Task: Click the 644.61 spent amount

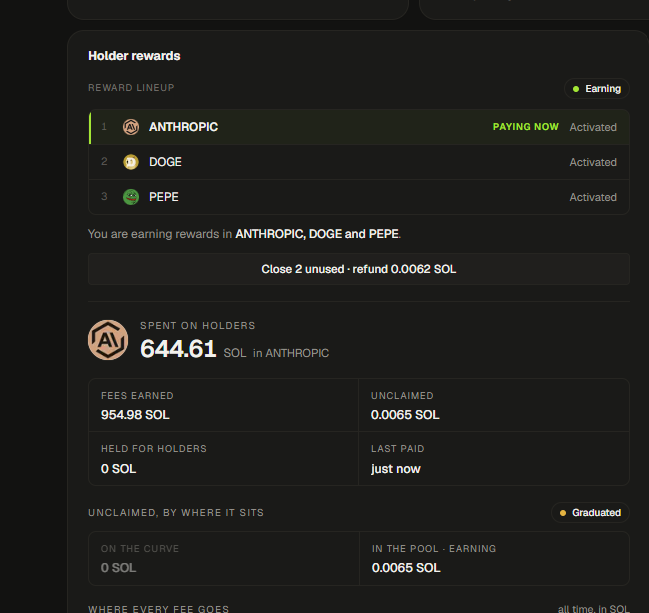Action: (x=178, y=349)
